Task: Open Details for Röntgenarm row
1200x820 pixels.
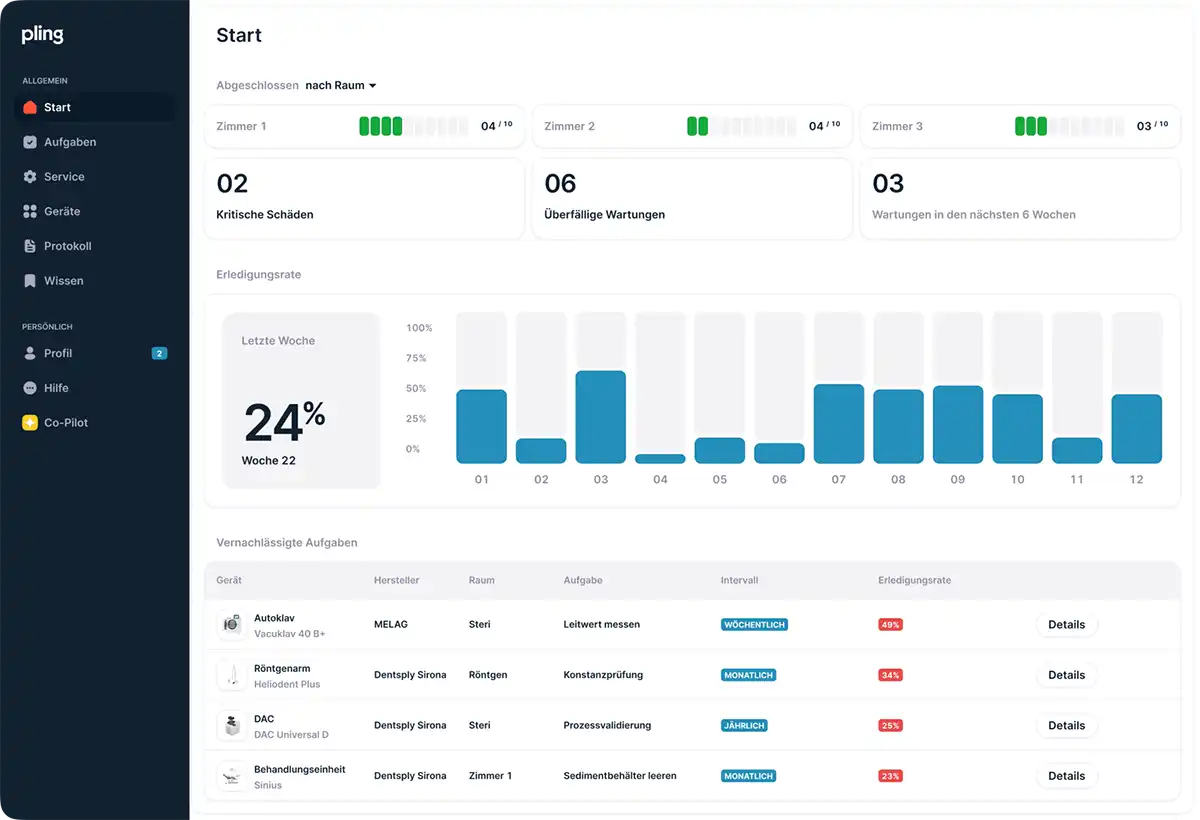Action: coord(1066,675)
